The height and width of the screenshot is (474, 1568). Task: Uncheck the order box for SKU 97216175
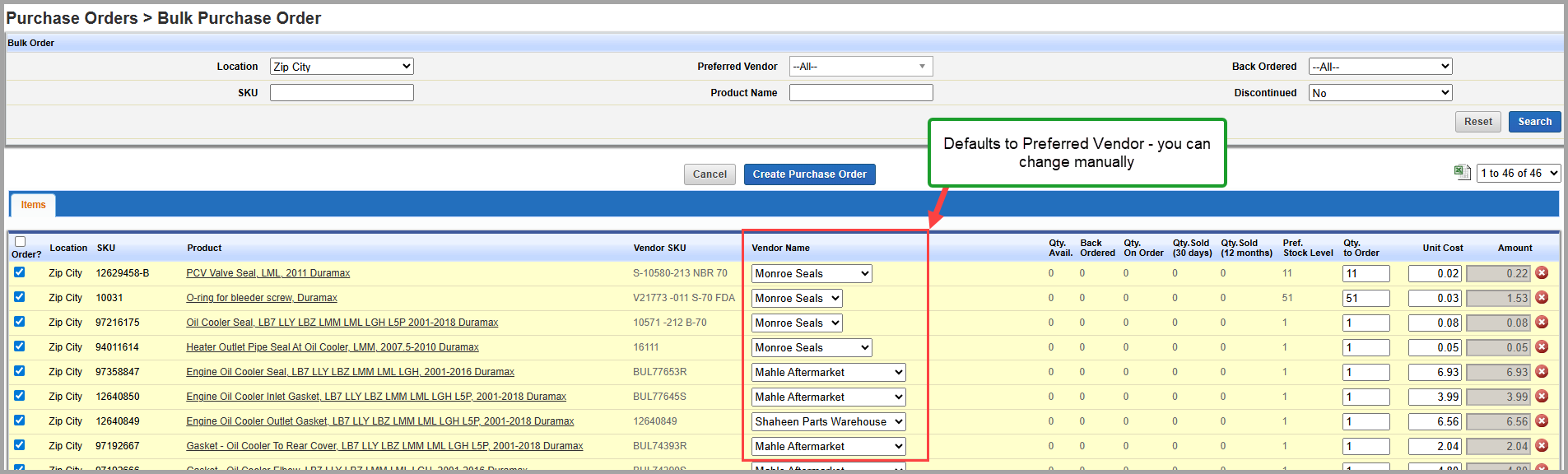(x=20, y=322)
